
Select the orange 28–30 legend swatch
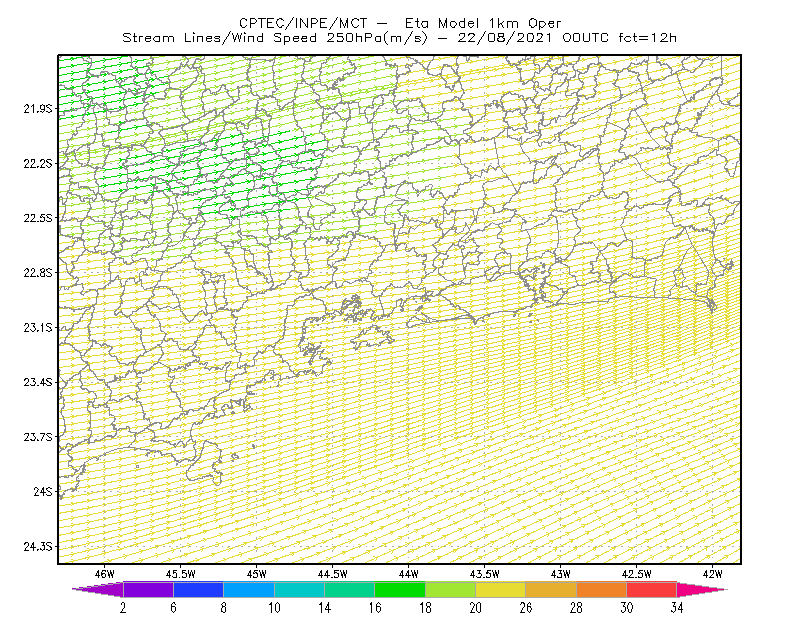point(602,589)
